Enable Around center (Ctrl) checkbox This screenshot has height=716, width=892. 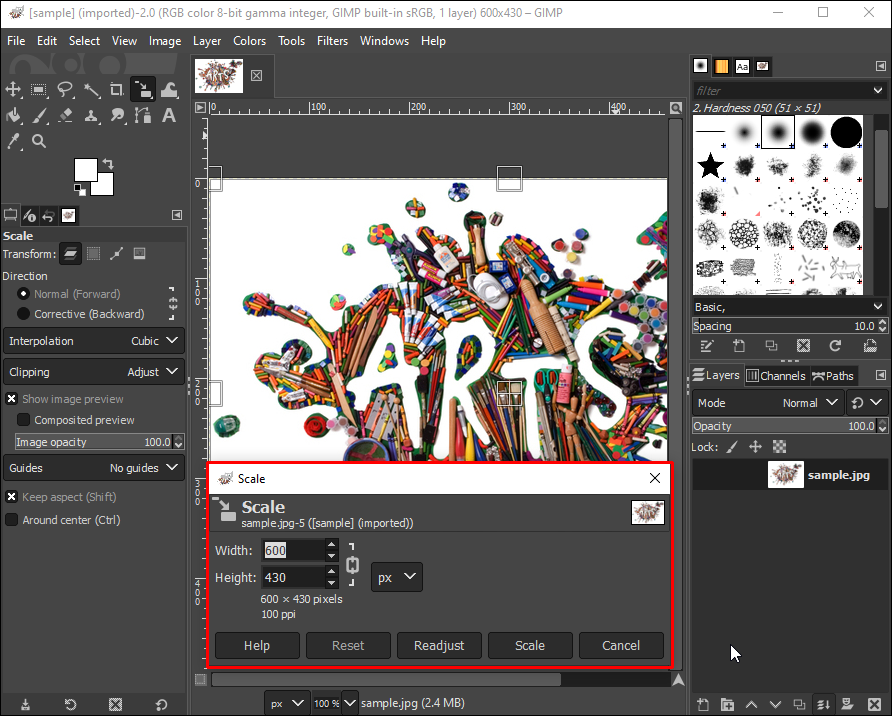[x=12, y=520]
